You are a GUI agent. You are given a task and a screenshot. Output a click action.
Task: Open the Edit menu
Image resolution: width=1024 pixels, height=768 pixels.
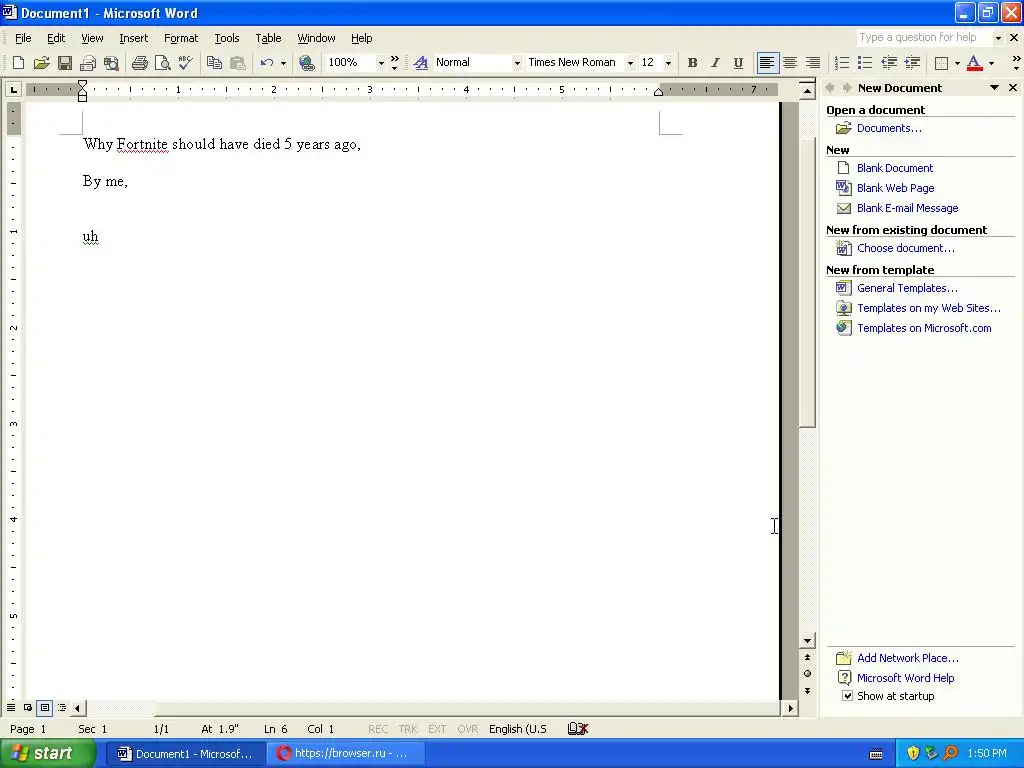[56, 38]
